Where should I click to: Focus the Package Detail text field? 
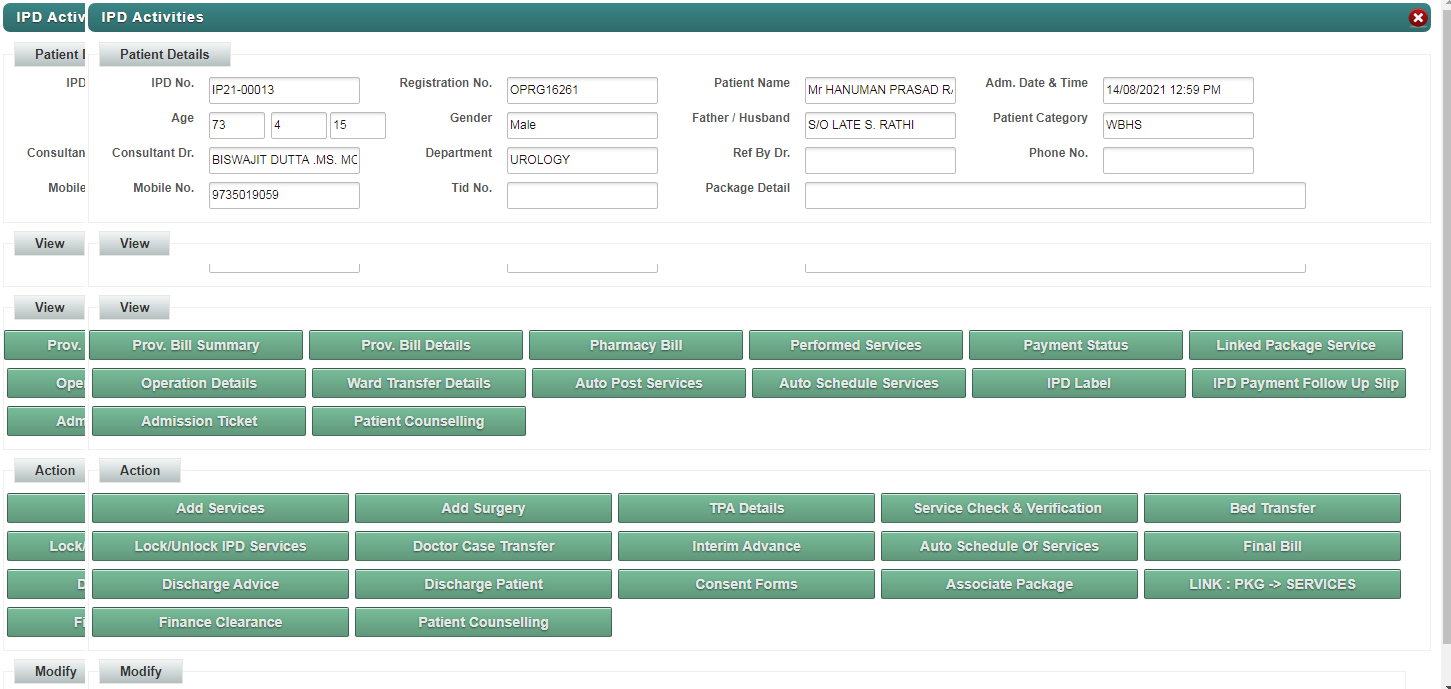pos(1055,196)
